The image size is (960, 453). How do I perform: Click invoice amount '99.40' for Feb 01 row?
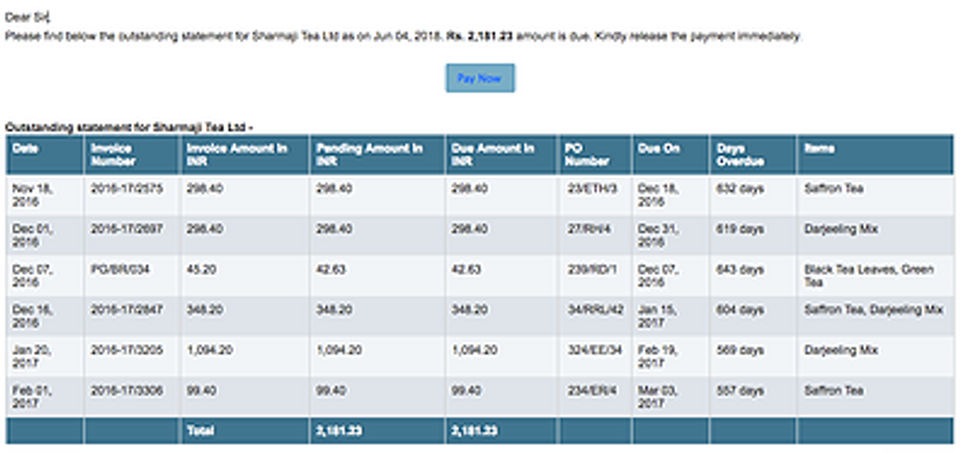tap(201, 391)
